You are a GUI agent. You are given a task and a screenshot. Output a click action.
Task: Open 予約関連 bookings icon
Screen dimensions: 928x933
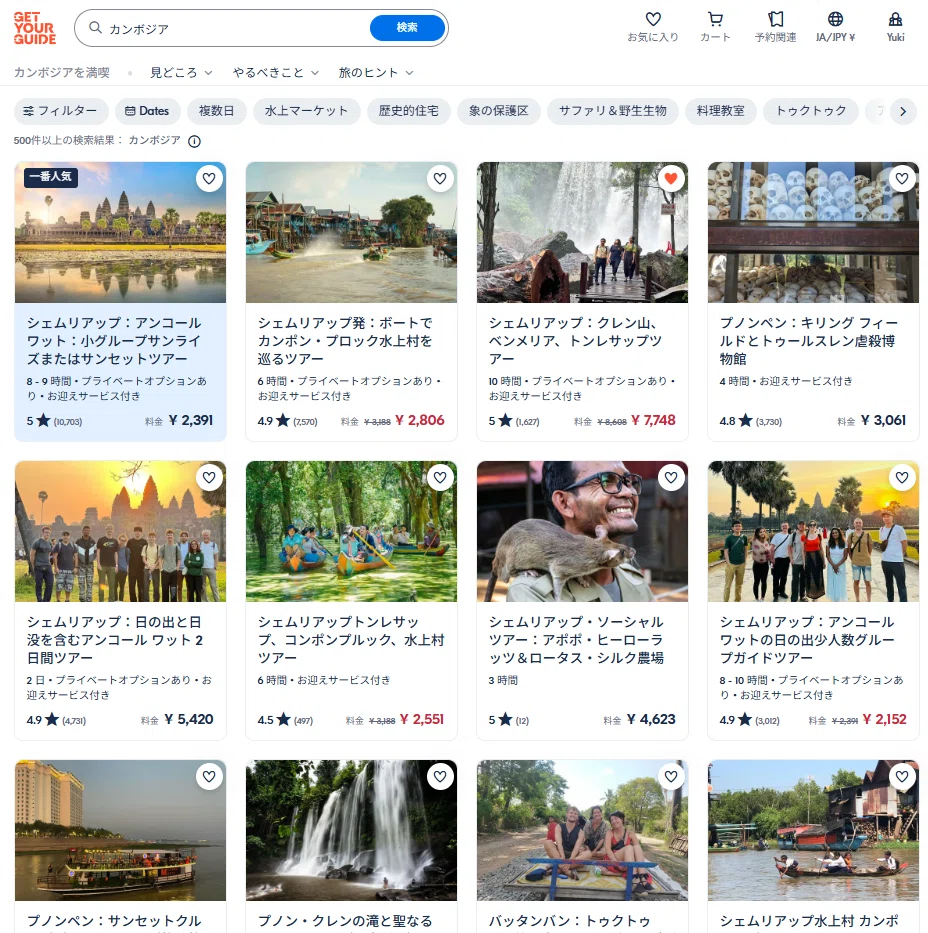click(776, 19)
